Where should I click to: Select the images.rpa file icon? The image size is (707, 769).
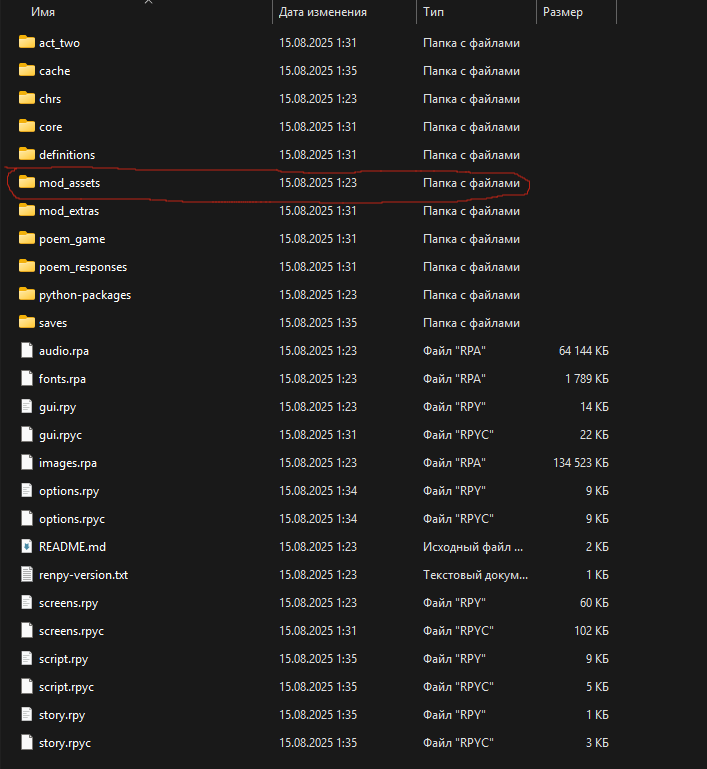click(x=27, y=462)
